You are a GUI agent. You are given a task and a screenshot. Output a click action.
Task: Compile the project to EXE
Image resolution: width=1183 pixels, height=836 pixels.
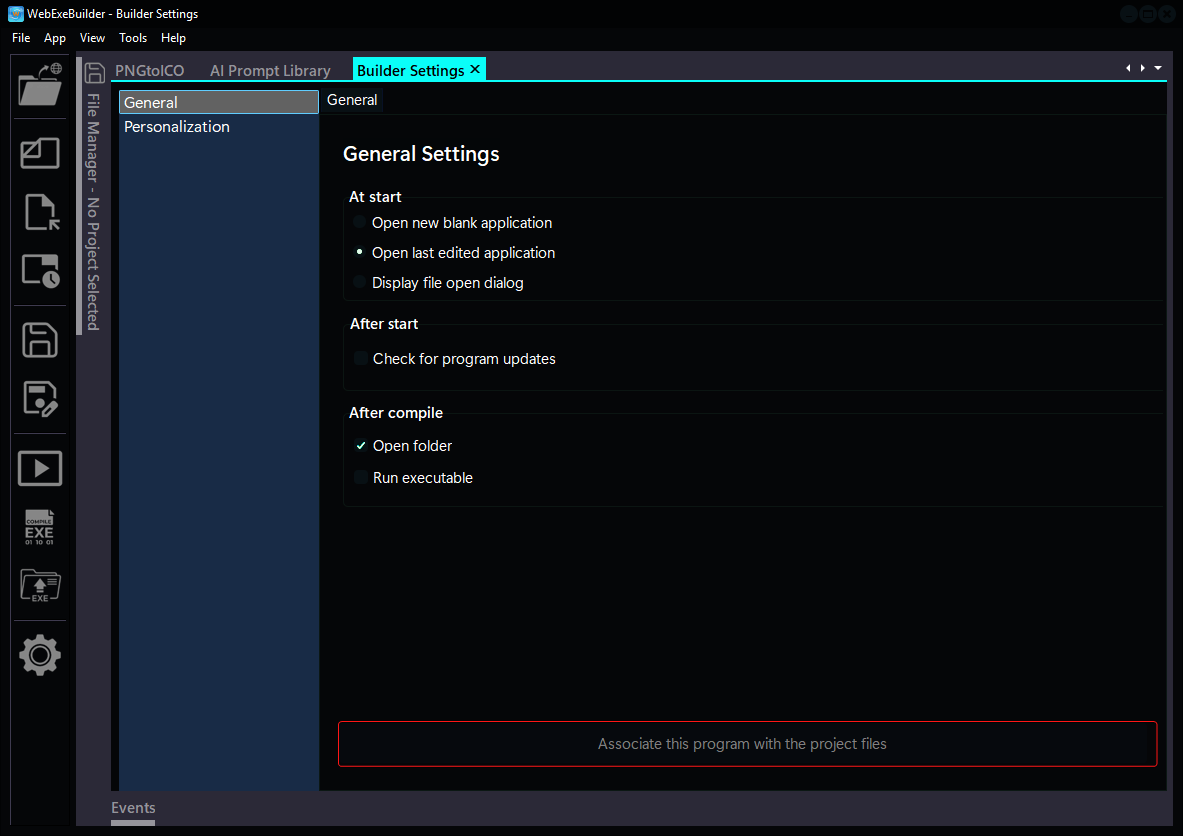39,527
